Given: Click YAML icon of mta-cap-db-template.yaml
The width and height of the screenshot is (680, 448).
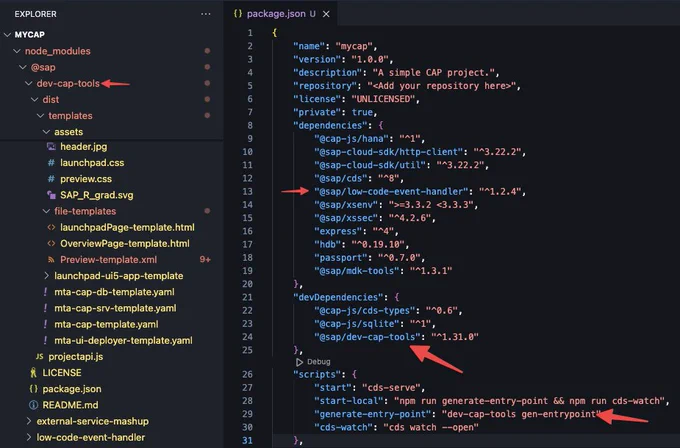Looking at the screenshot, I should tap(46, 292).
